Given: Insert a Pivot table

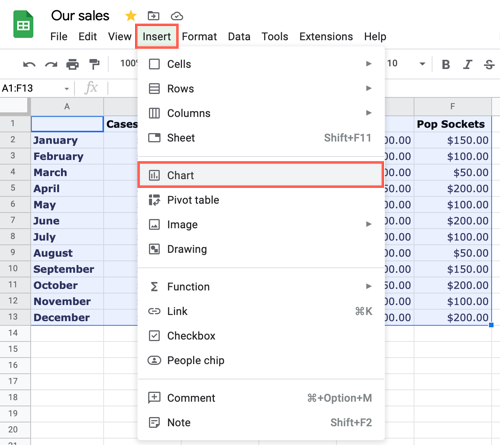Looking at the screenshot, I should click(x=261, y=200).
